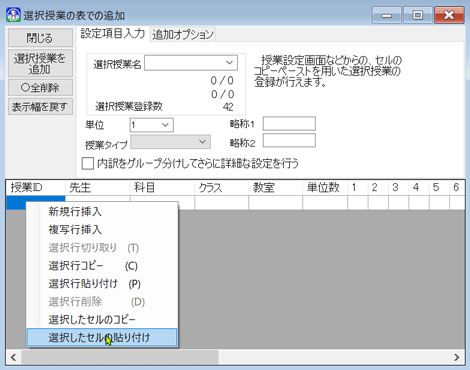Screen dimensions: 470x370
Task: Click the 授業ID column header
Action: [x=36, y=188]
